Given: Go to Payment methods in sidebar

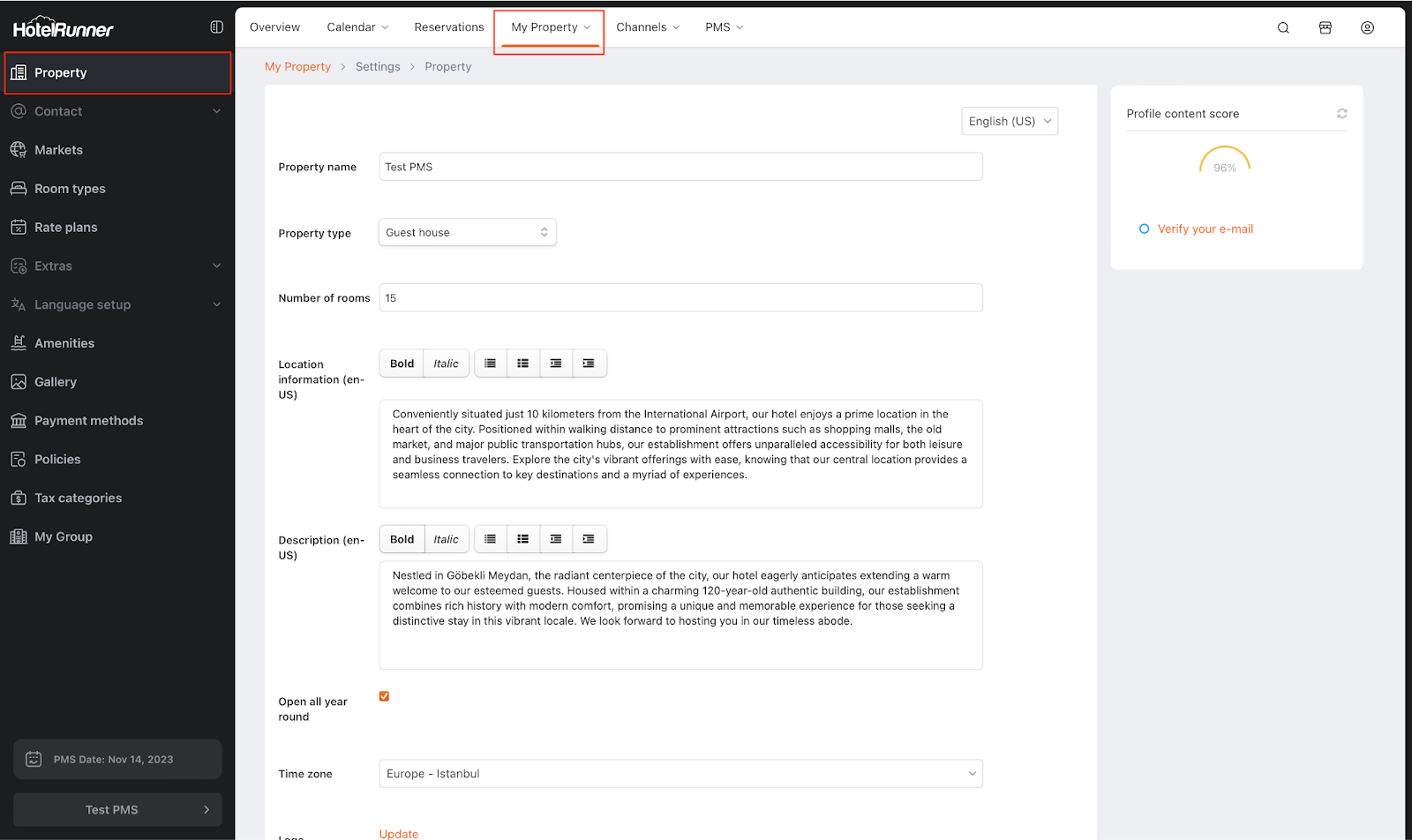Looking at the screenshot, I should point(88,421).
